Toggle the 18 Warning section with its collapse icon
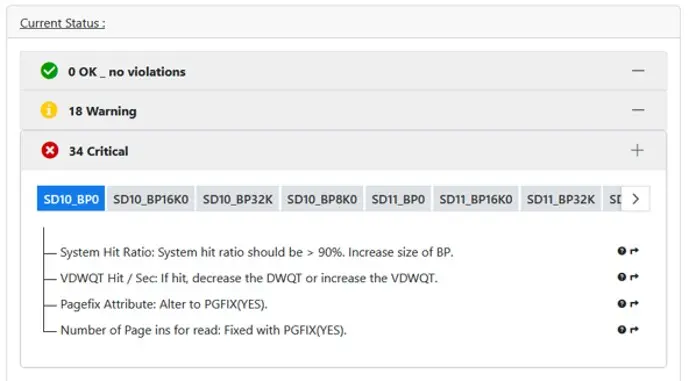689x381 pixels. point(638,110)
